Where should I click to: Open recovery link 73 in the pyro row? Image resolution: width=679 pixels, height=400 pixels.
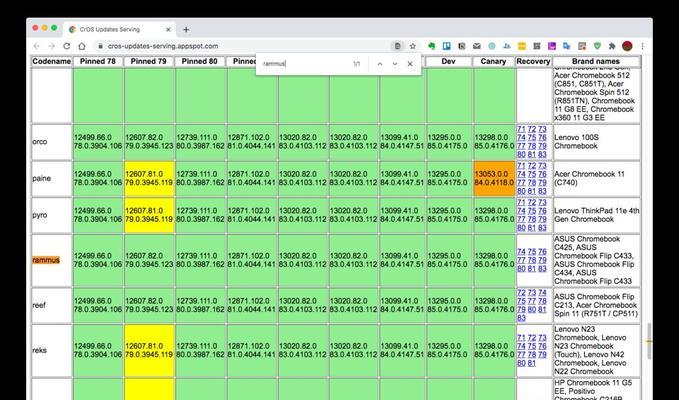click(542, 202)
